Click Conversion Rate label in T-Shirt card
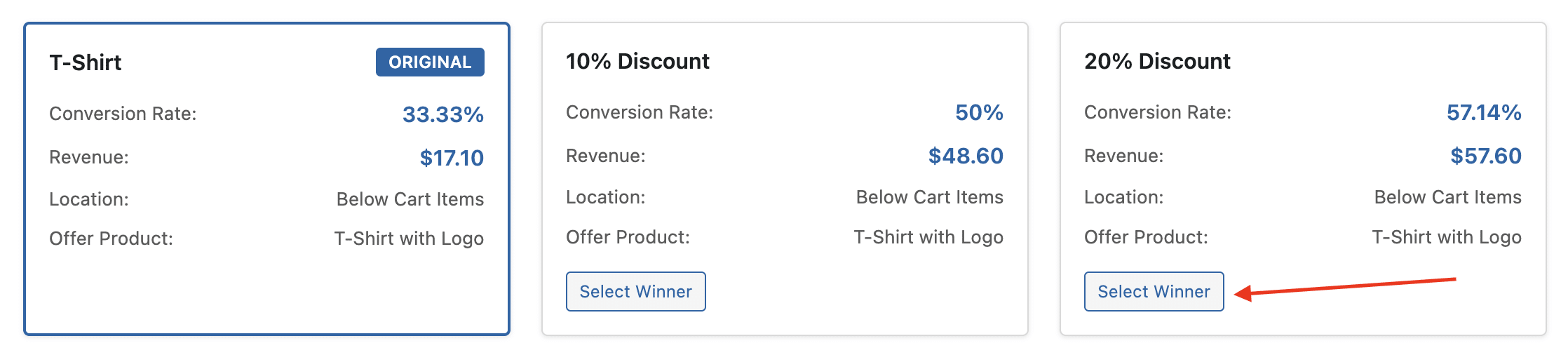Screen dimensions: 1568x355 click(123, 114)
